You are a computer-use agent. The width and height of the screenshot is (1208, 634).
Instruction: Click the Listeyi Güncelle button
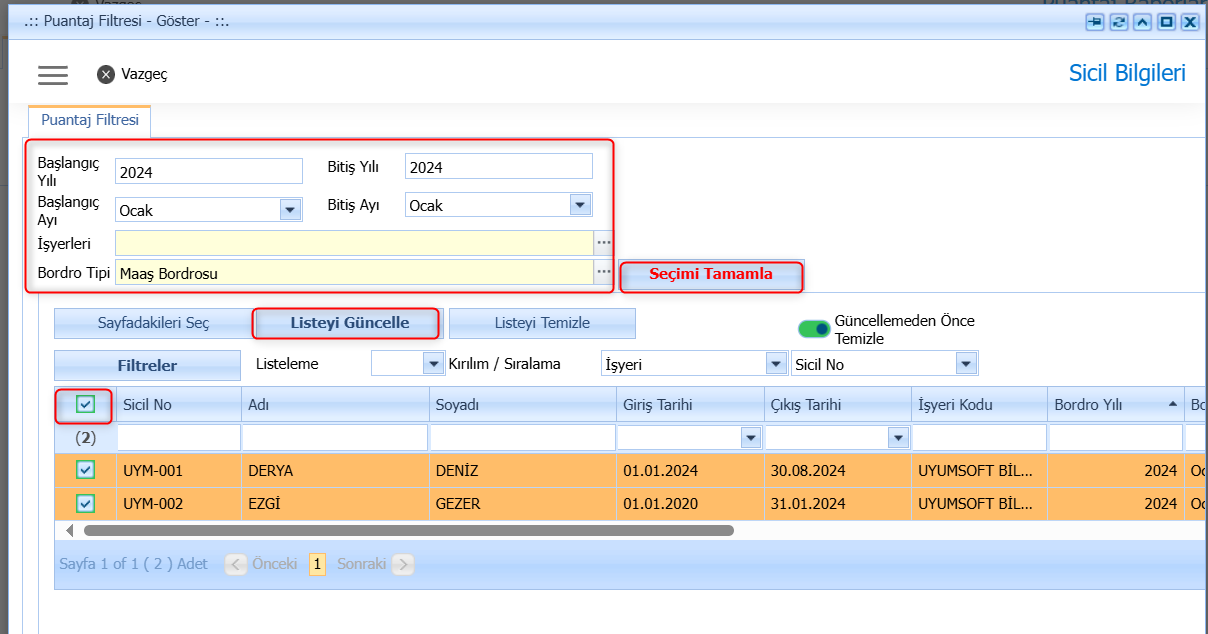(349, 323)
